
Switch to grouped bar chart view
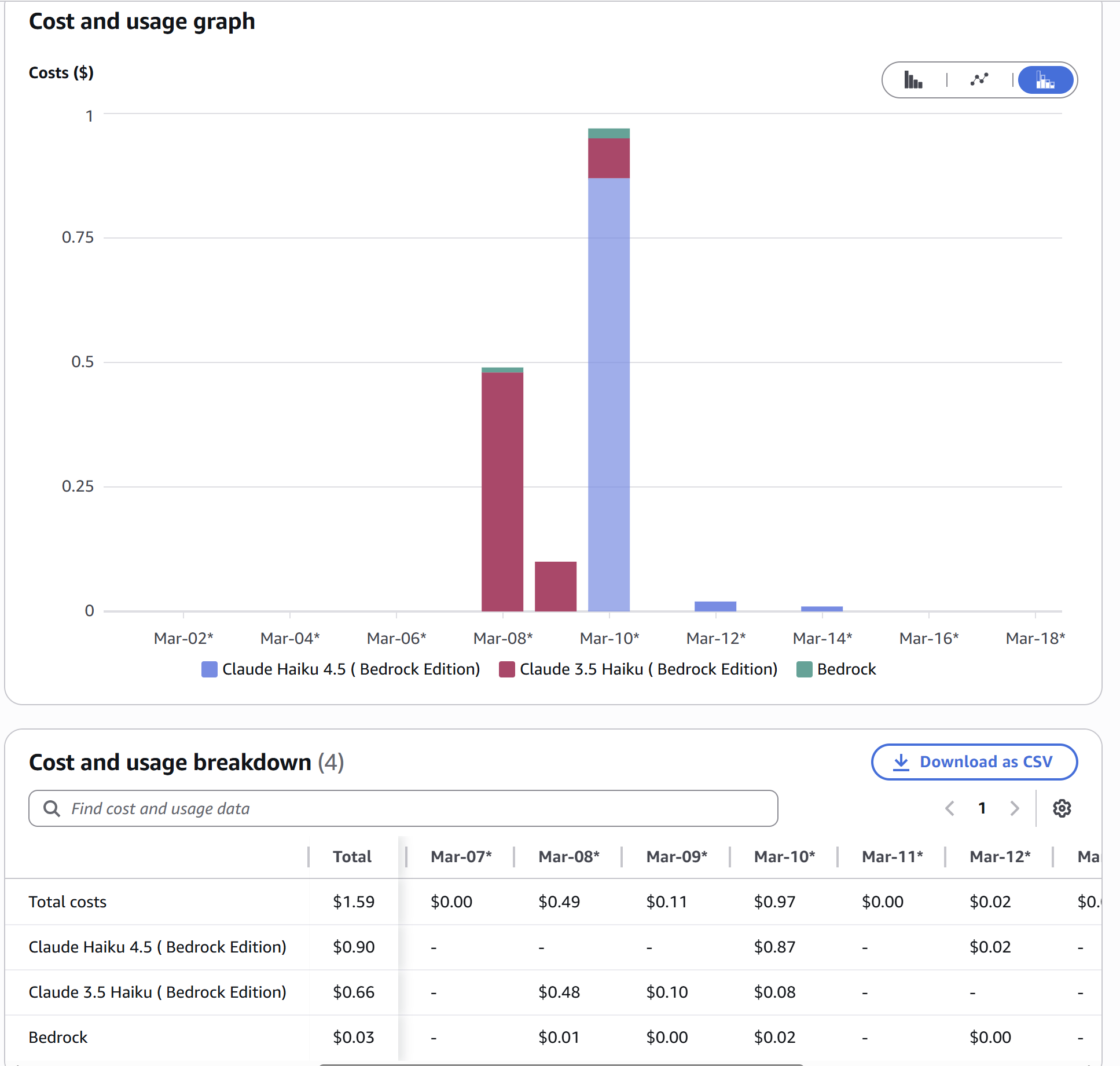(x=913, y=80)
